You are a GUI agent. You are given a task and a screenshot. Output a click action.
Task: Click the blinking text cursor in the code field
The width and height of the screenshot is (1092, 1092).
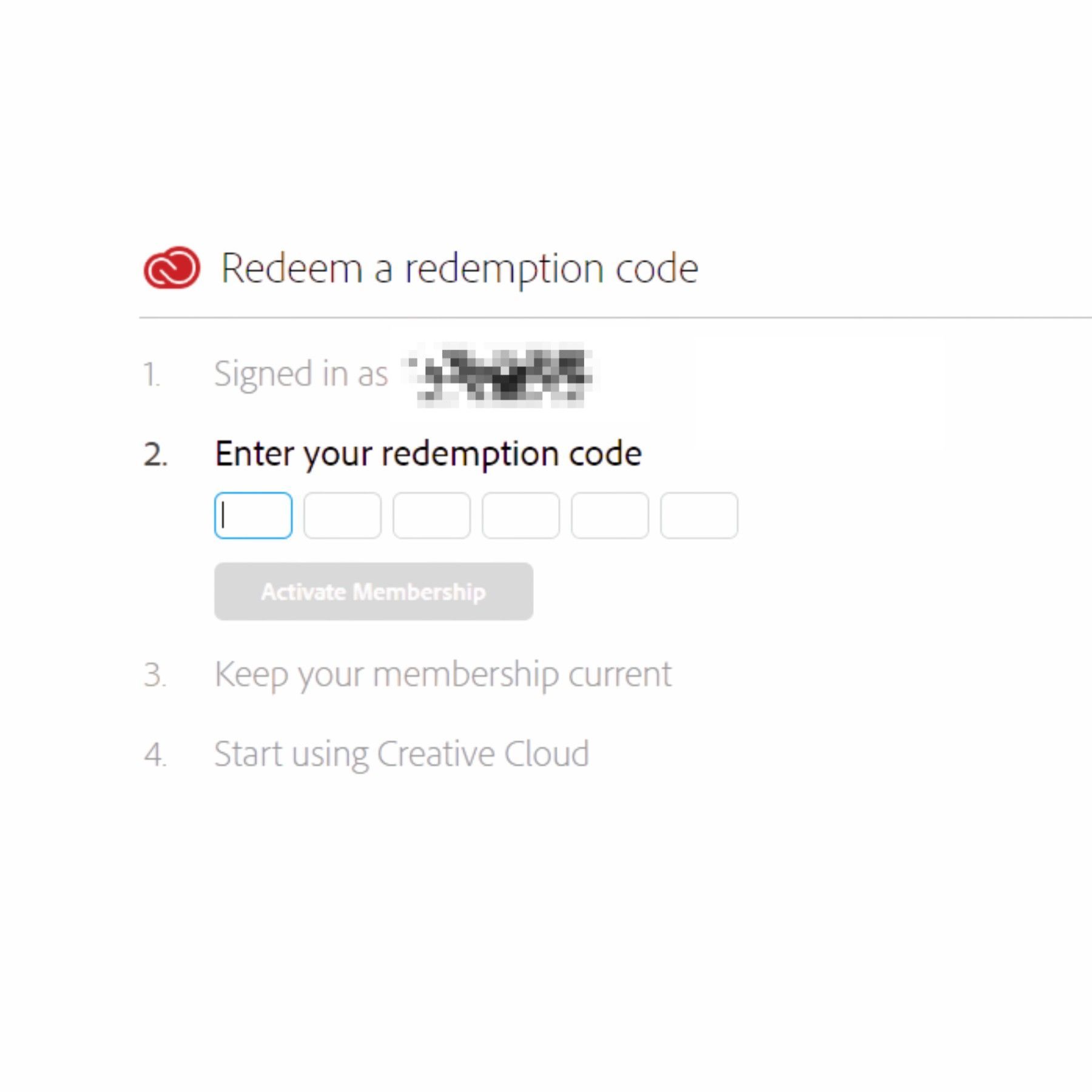pyautogui.click(x=224, y=516)
